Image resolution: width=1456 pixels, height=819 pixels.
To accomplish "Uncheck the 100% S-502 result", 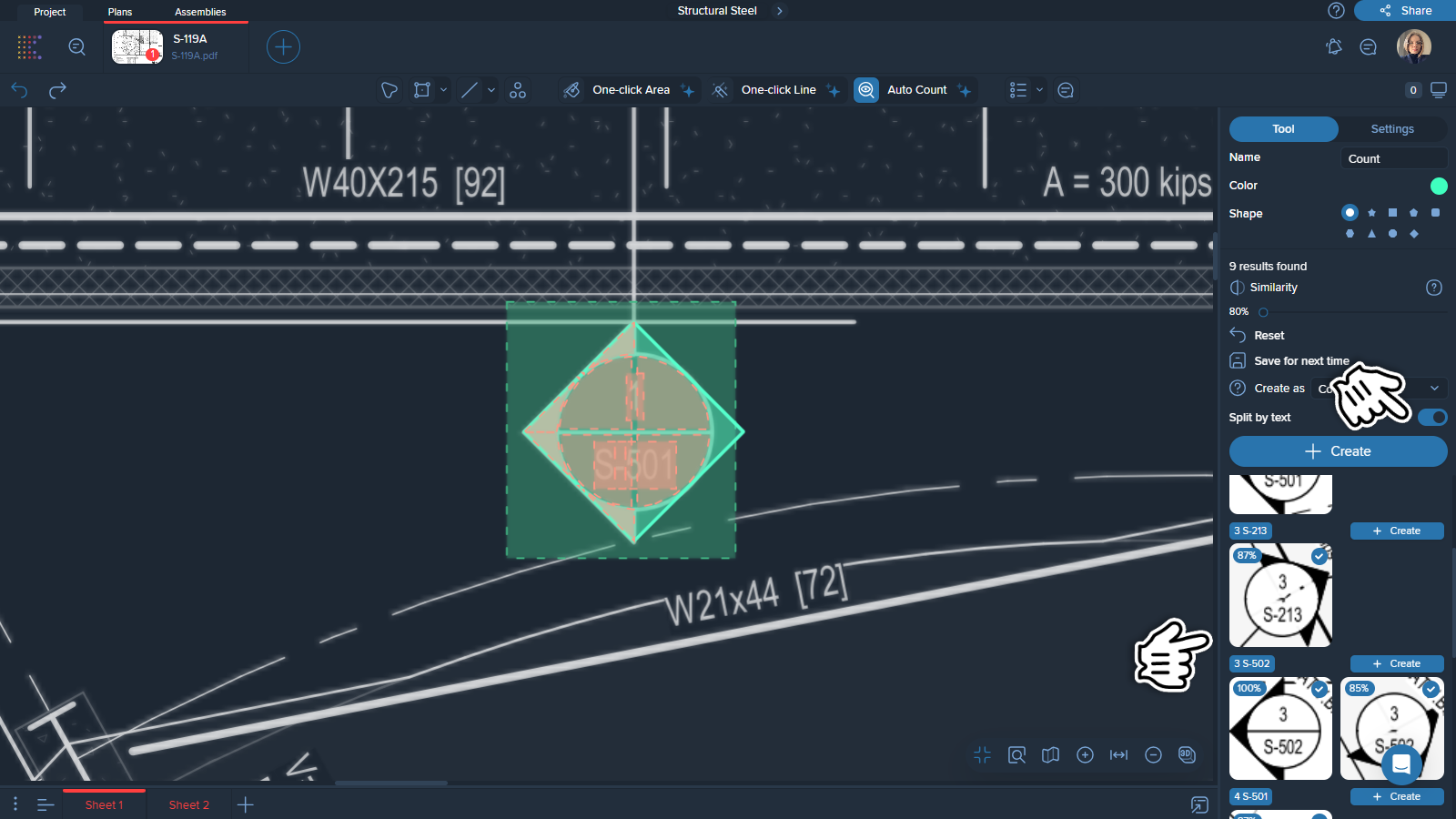I will 1319,689.
